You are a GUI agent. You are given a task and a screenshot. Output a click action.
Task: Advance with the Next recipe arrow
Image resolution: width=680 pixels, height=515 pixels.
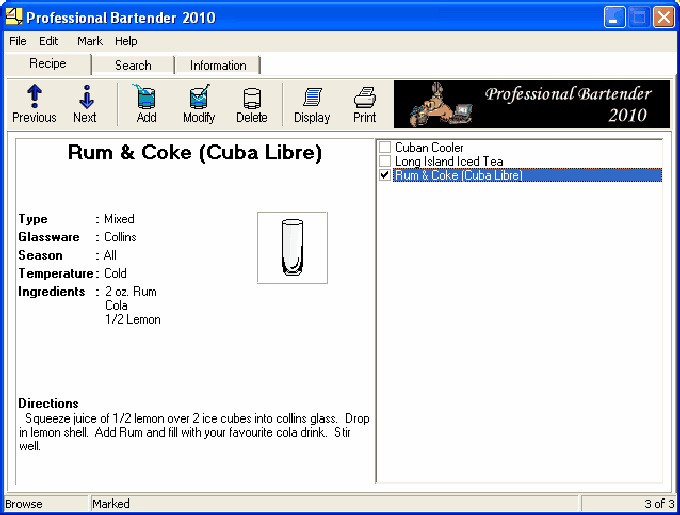(85, 104)
